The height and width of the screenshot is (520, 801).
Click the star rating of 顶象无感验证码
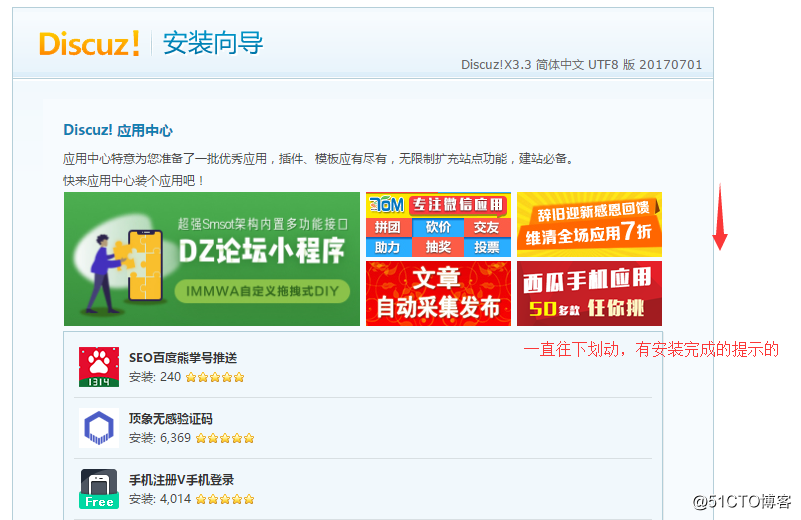pos(225,438)
